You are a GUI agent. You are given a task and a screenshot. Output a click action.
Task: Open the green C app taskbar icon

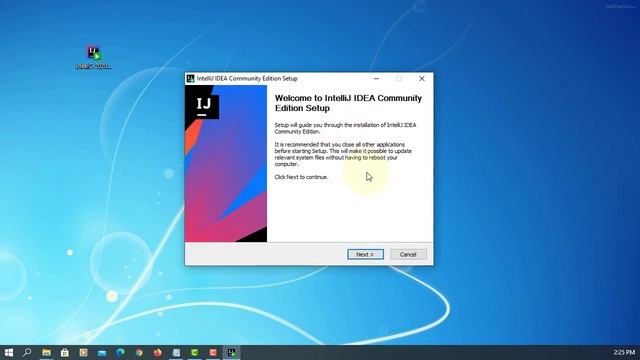[195, 352]
